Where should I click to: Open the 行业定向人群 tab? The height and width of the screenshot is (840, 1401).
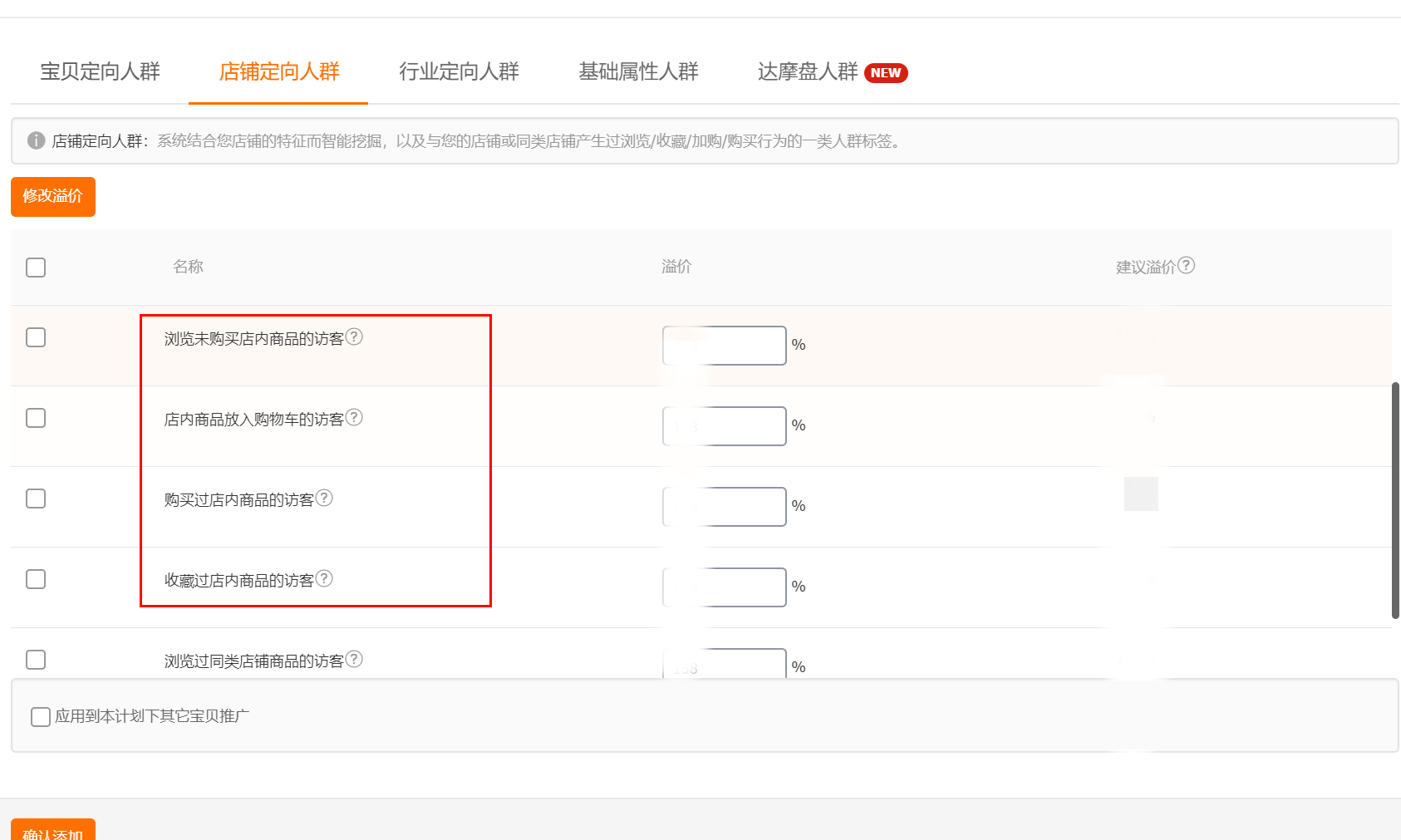(459, 72)
